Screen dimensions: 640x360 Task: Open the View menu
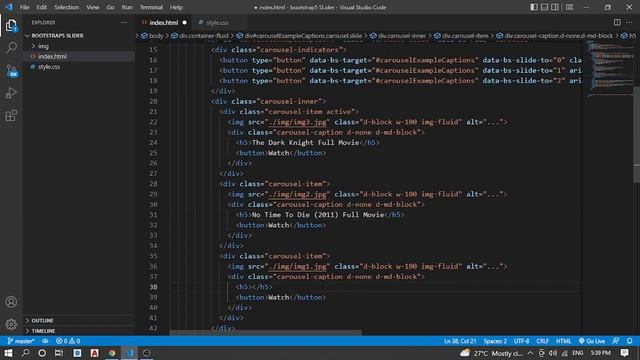pyautogui.click(x=93, y=7)
